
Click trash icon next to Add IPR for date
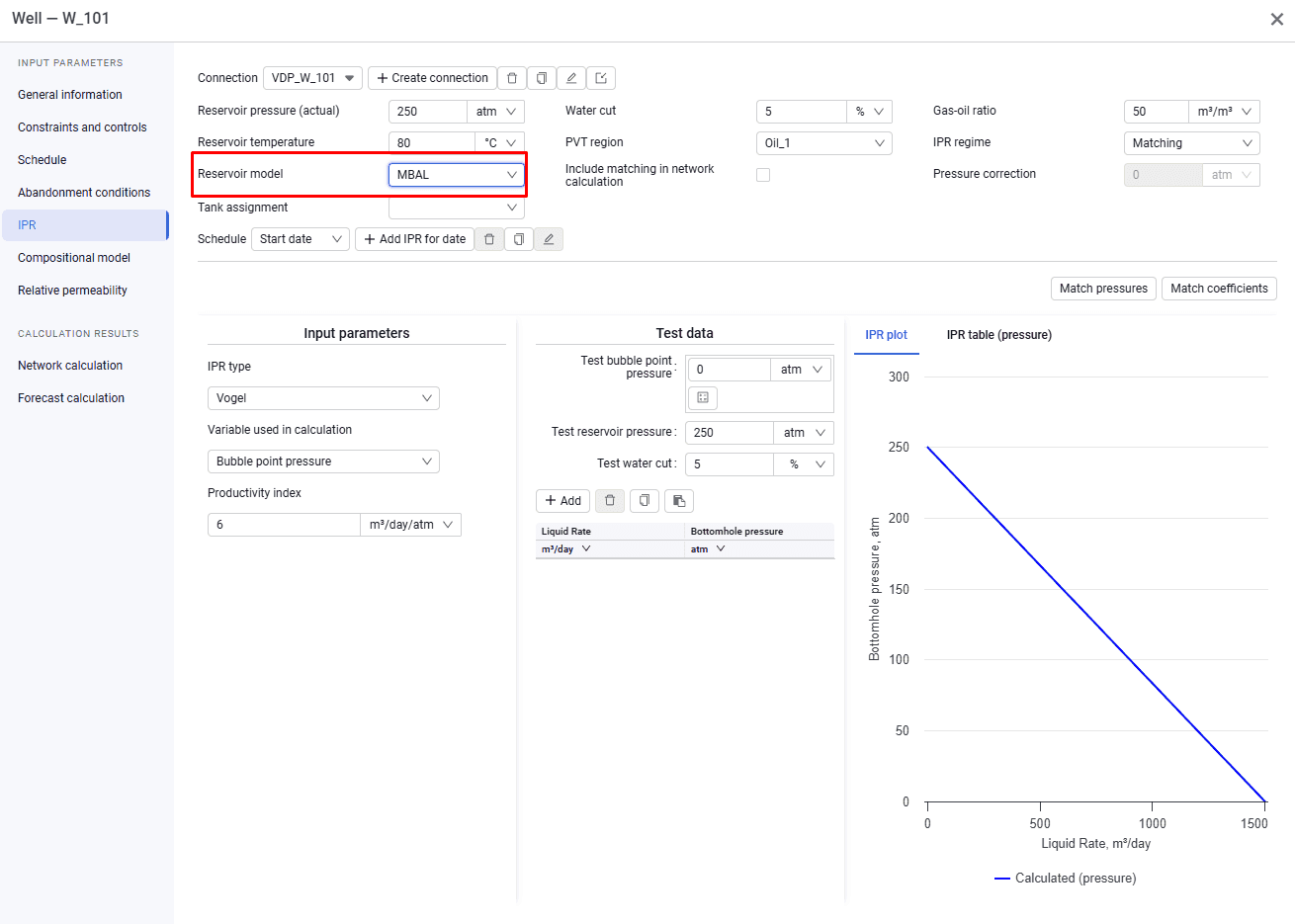pos(489,239)
